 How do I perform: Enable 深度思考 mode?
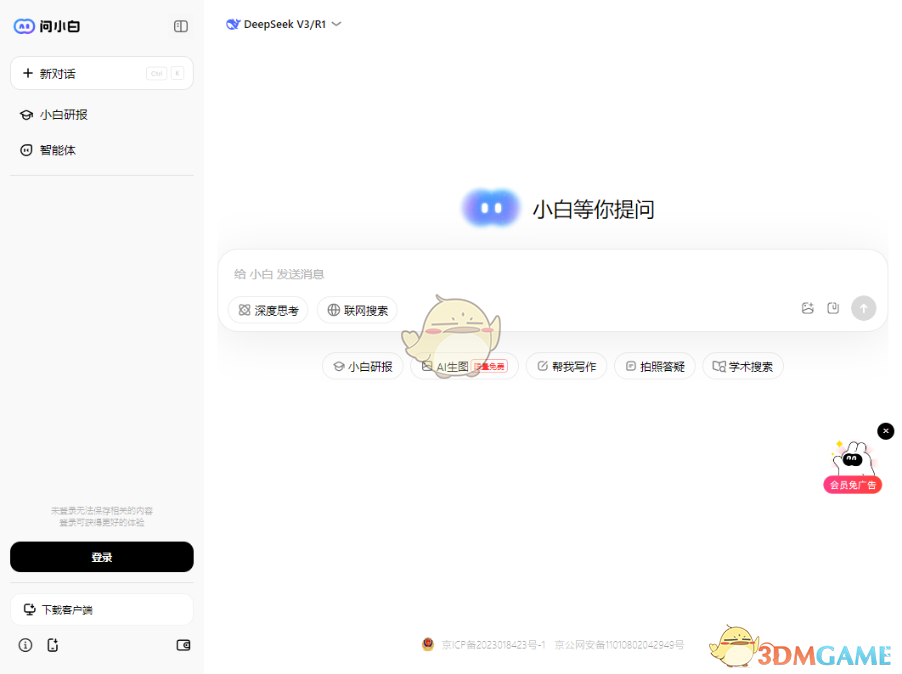pos(267,310)
